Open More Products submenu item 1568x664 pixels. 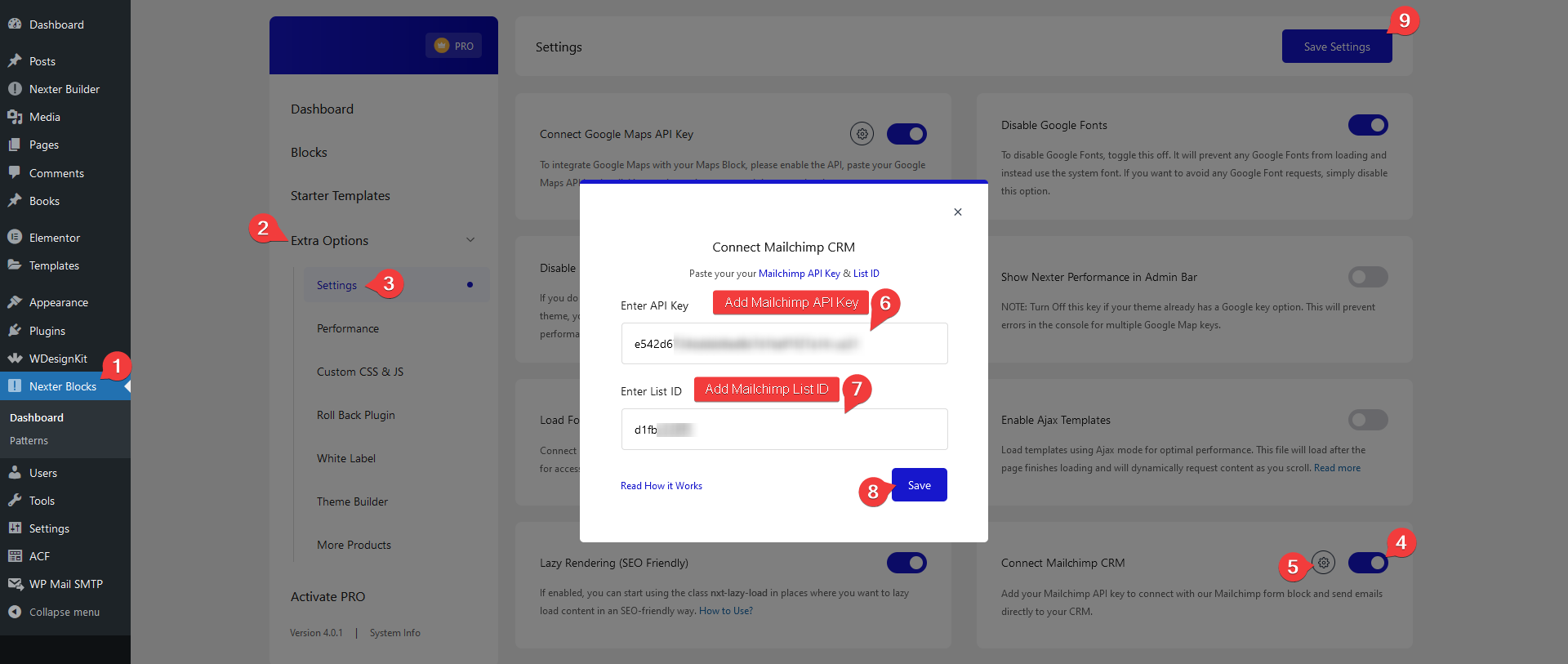point(354,545)
